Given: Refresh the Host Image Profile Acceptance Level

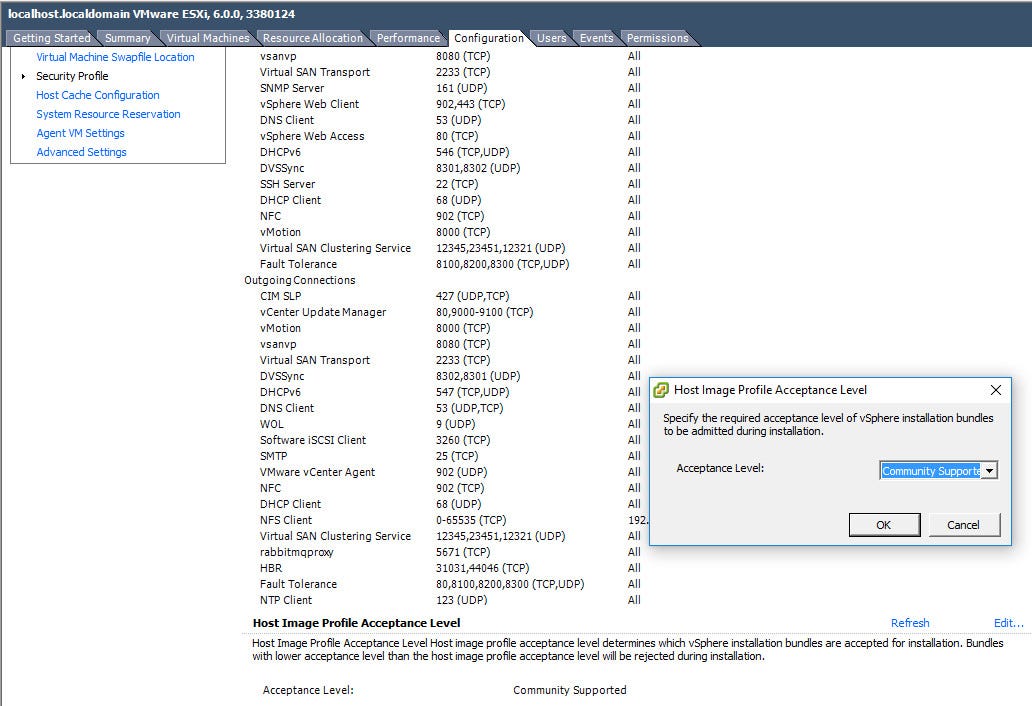Looking at the screenshot, I should [x=910, y=622].
